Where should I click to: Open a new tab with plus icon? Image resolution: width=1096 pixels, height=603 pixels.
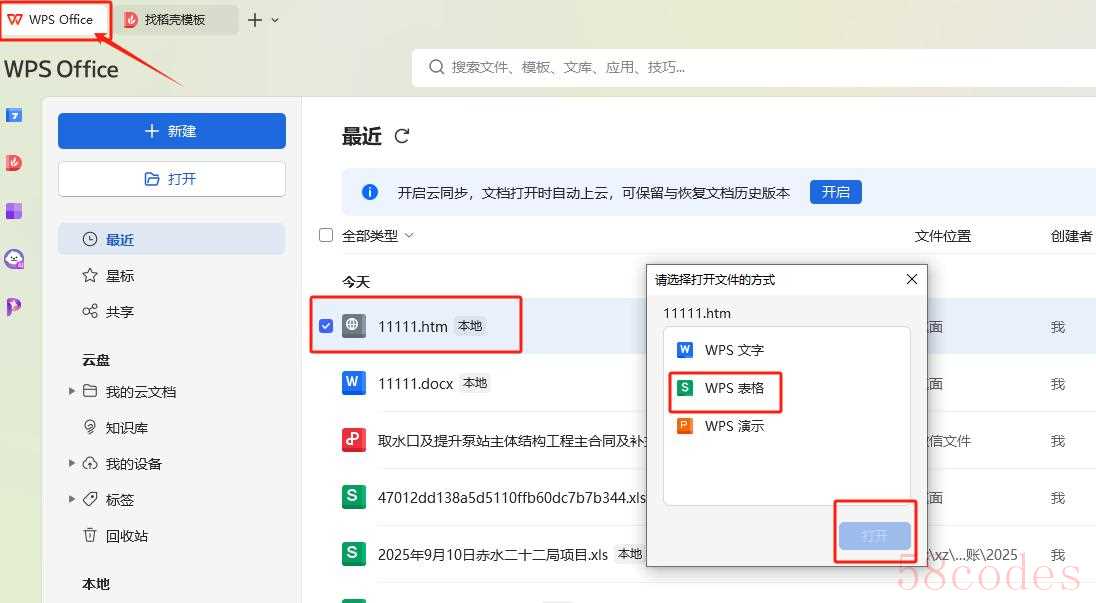pyautogui.click(x=255, y=20)
